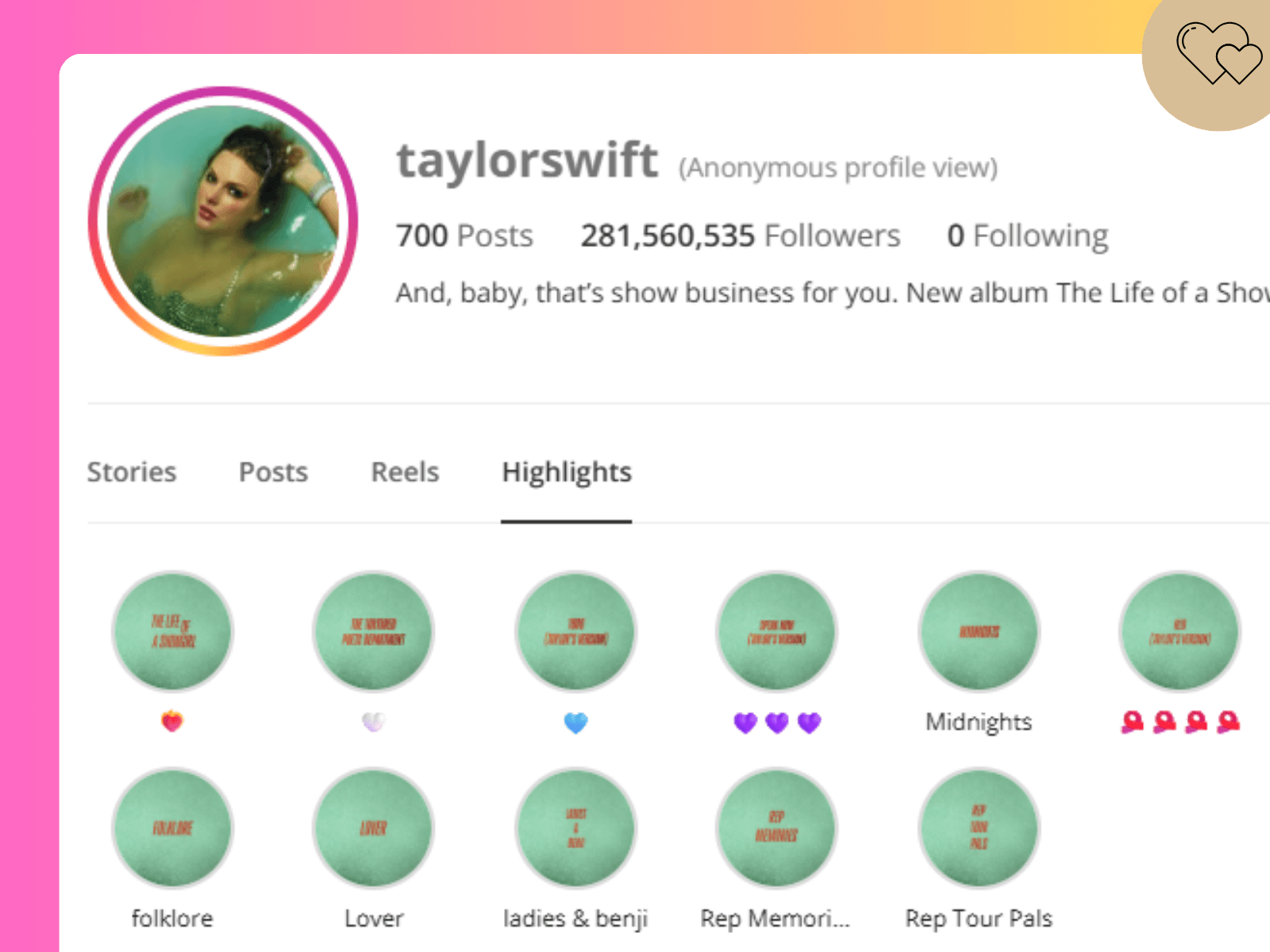Open the "The Life of a Showgirl" highlight

tap(172, 631)
